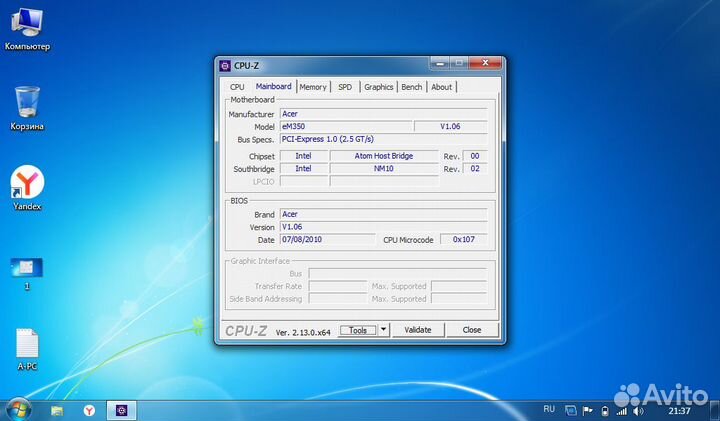The image size is (720, 421).
Task: Click the RU language indicator
Action: (x=549, y=409)
